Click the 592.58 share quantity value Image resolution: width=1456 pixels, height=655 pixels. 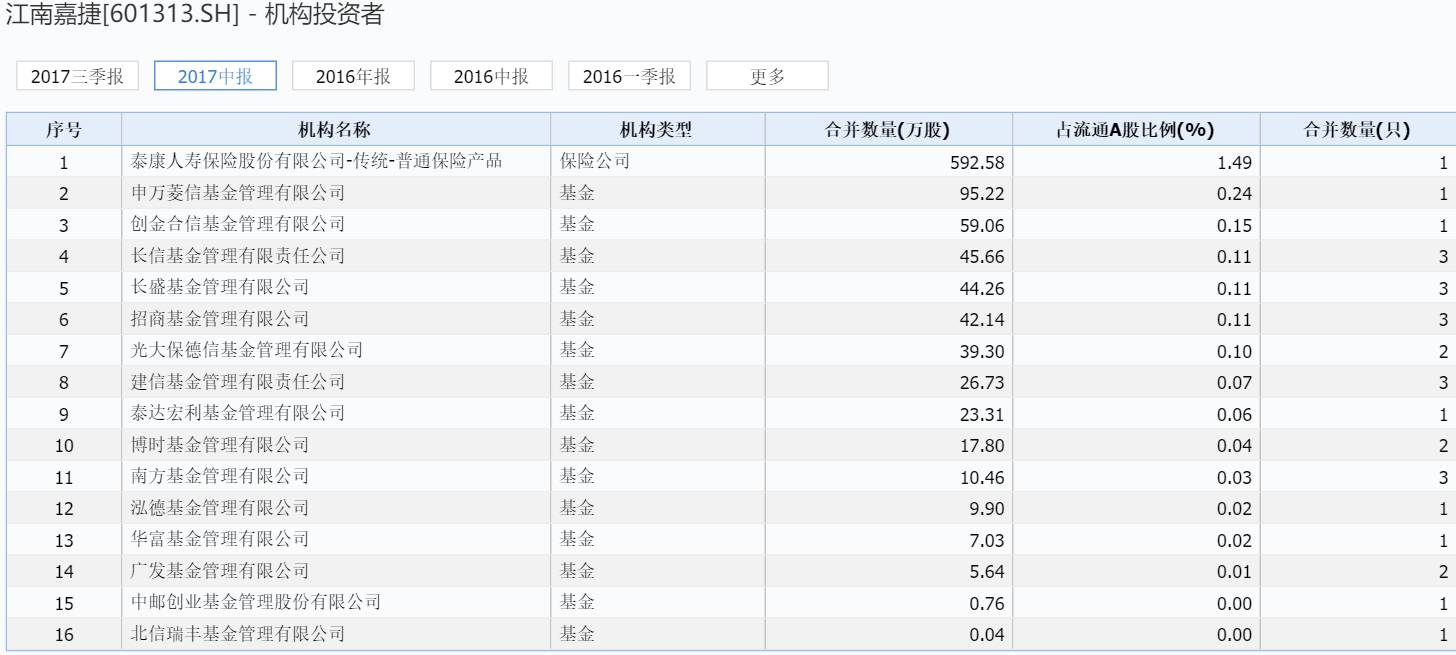pos(976,162)
